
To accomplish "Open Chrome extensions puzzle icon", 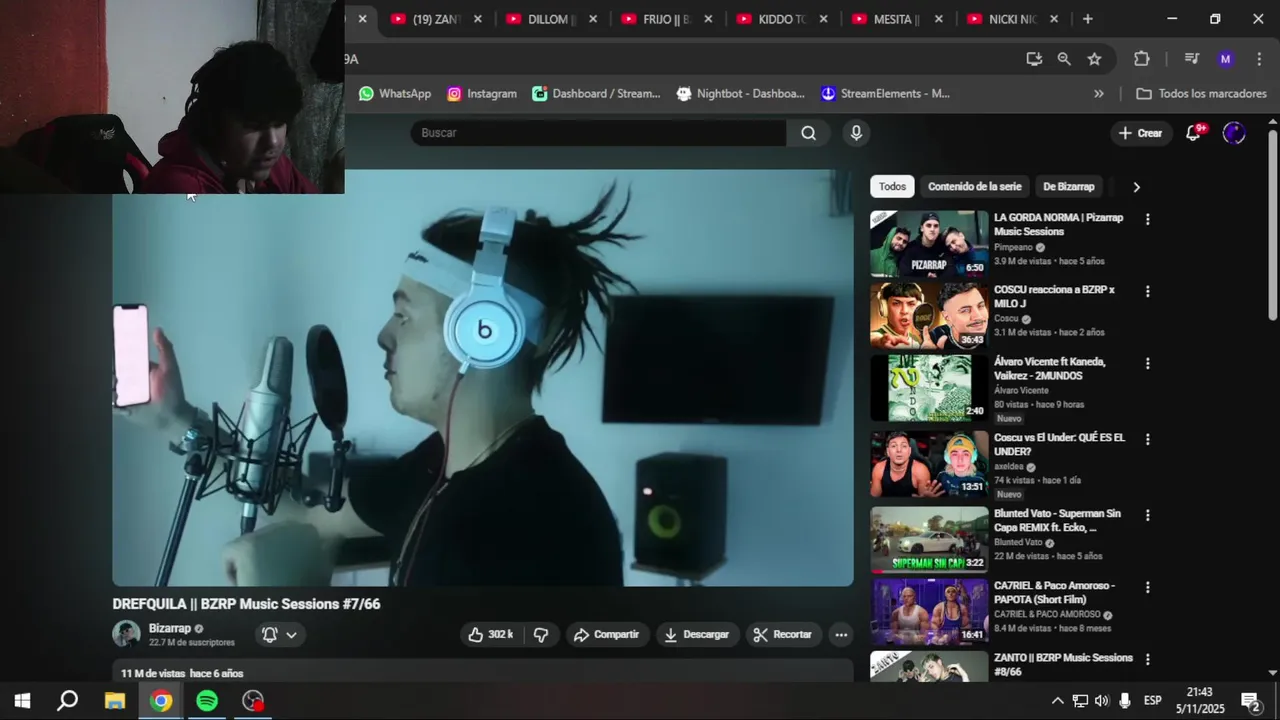I will [x=1142, y=59].
